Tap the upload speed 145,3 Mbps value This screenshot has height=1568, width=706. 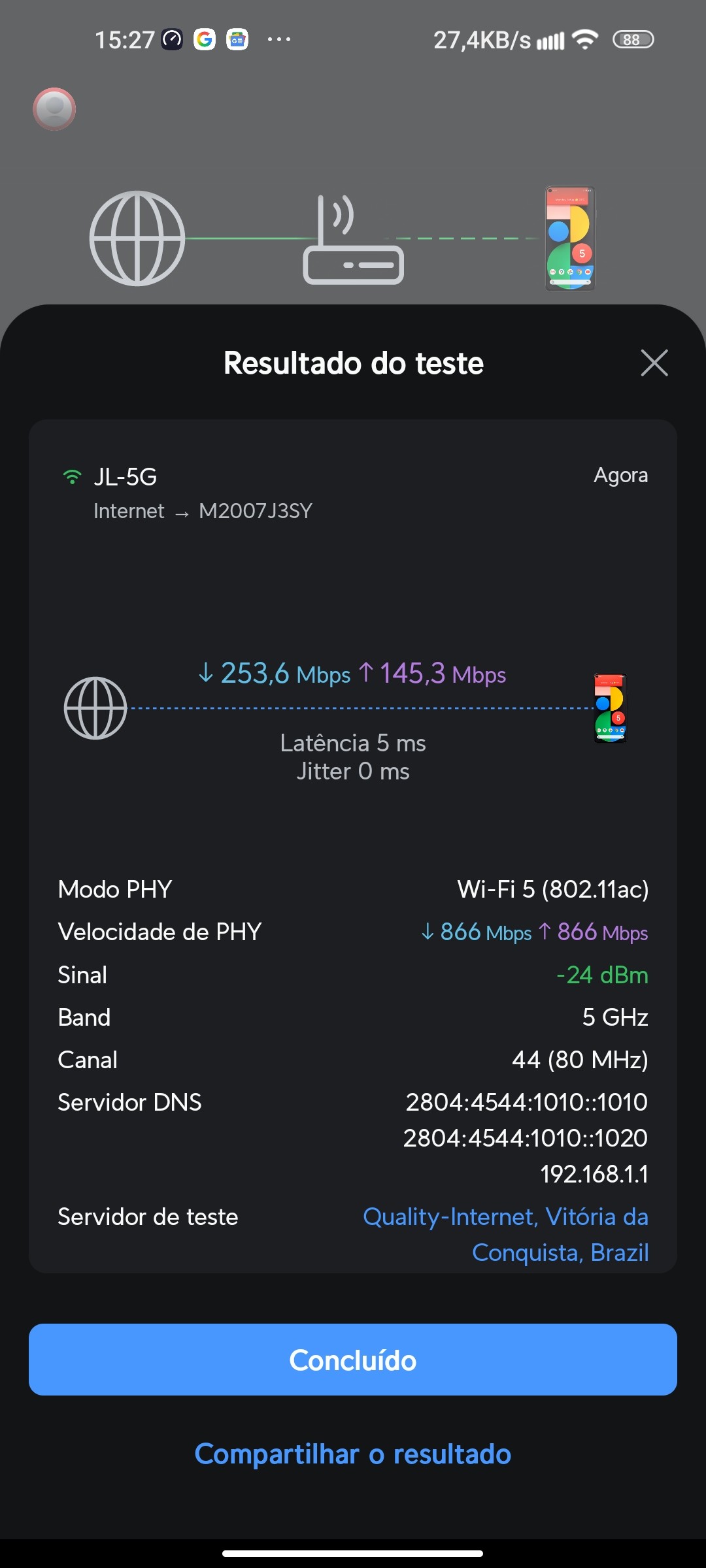(433, 674)
